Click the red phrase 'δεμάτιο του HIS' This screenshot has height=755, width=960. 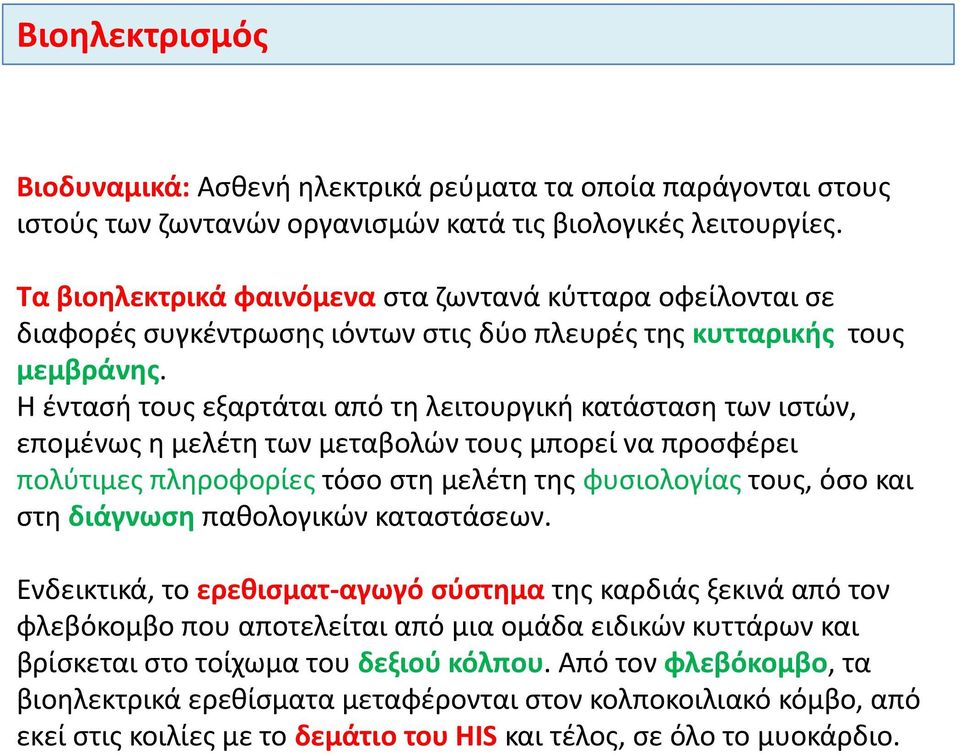[396, 736]
